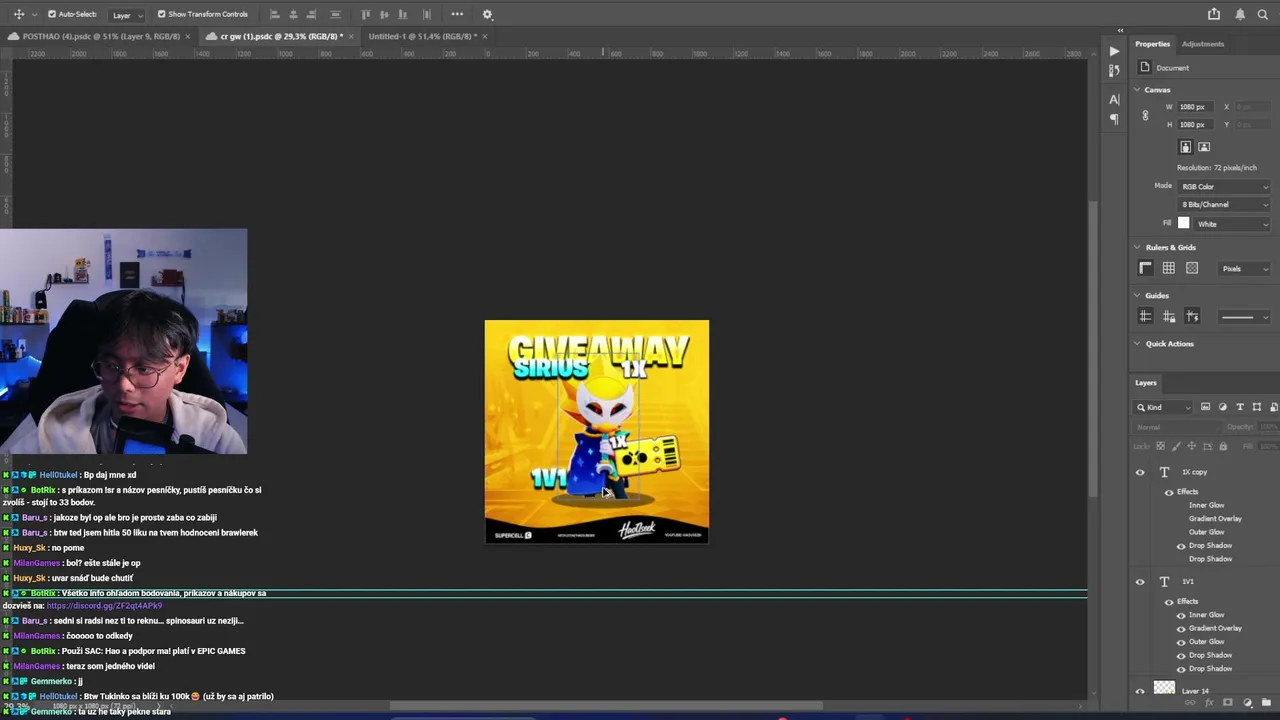Collapse the Rulers & Grids section

click(x=1137, y=248)
